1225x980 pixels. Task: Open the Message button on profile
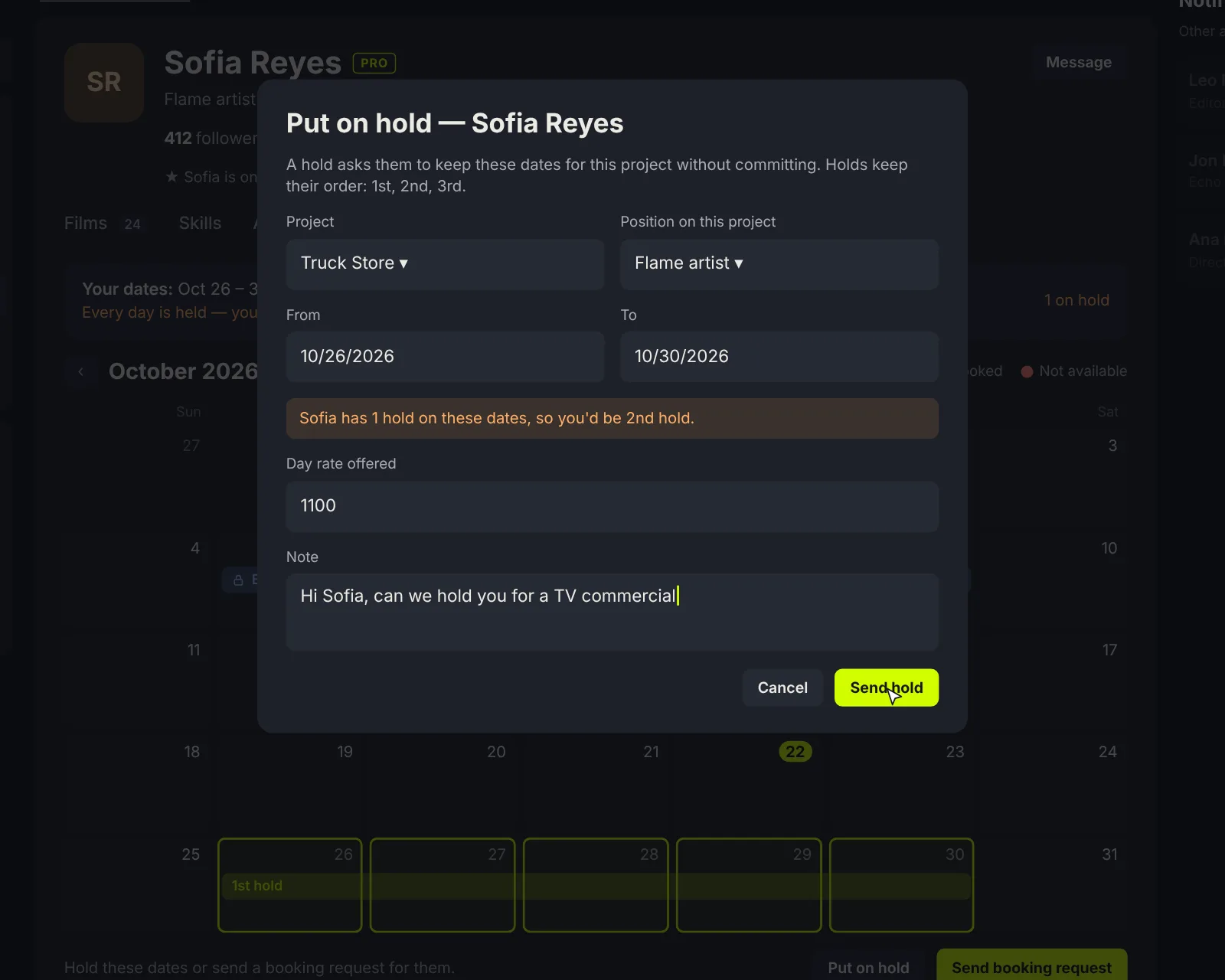(x=1078, y=62)
